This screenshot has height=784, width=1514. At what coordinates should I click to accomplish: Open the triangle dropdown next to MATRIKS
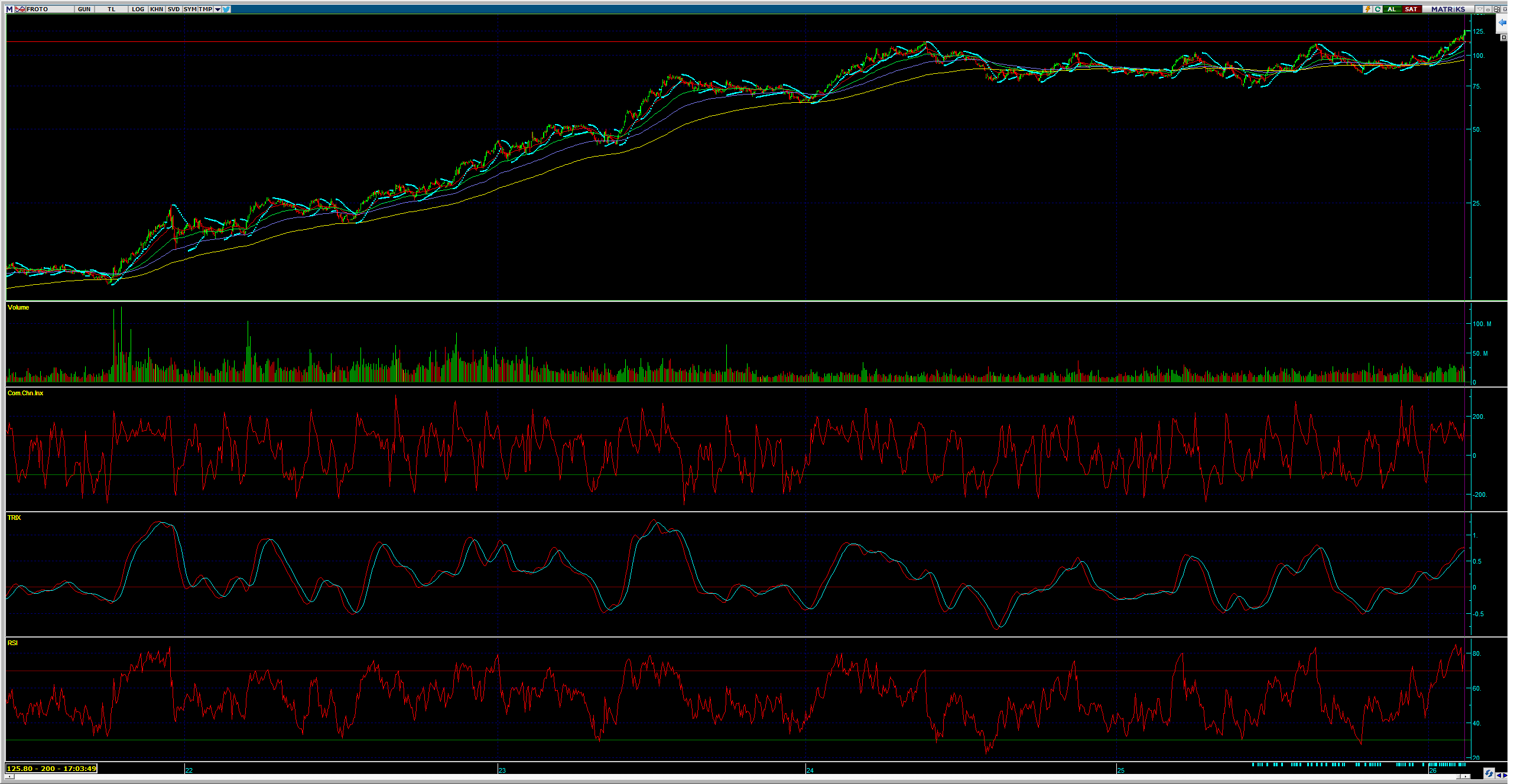[1480, 9]
